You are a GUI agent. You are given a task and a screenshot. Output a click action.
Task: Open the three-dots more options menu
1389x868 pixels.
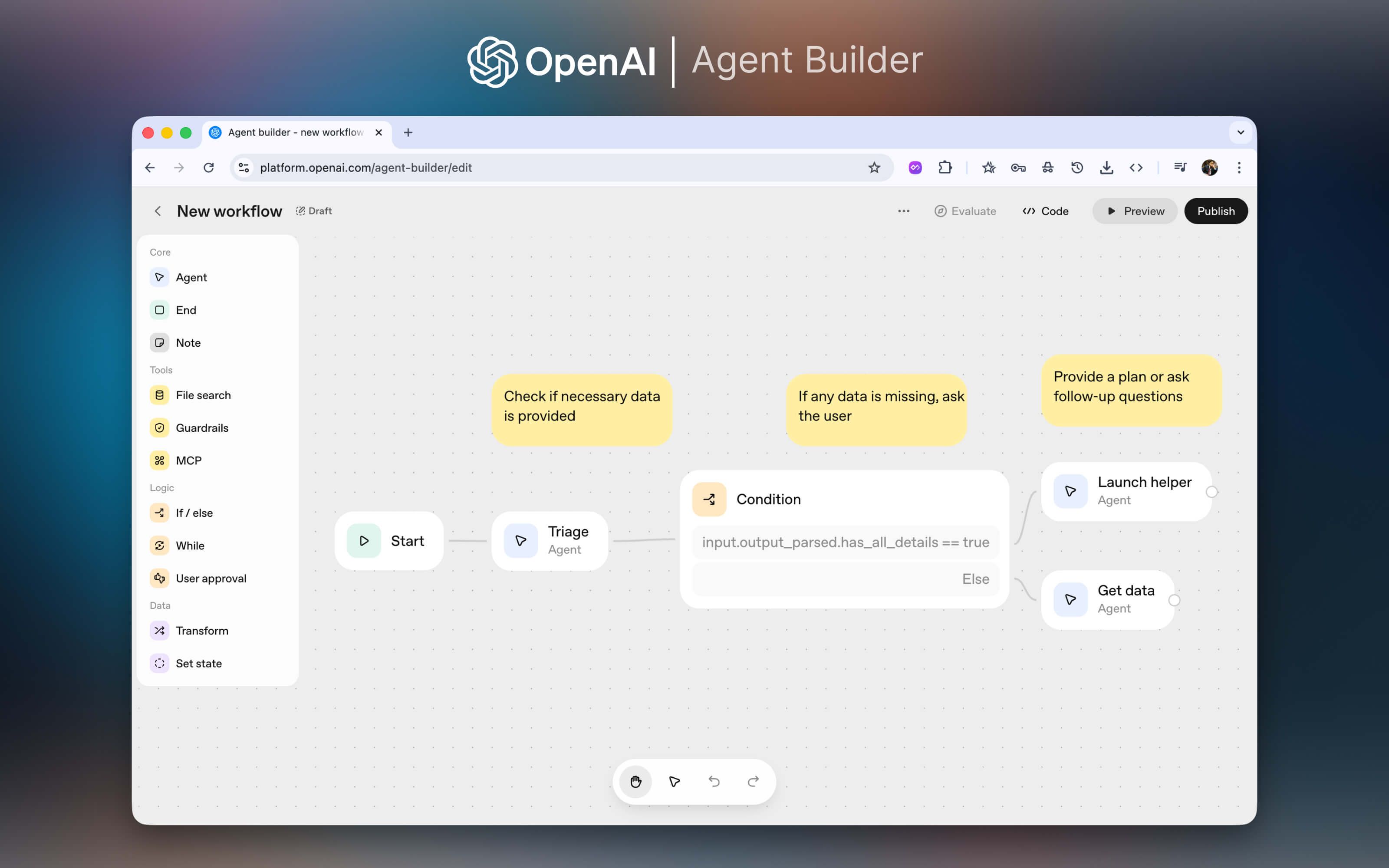coord(903,211)
